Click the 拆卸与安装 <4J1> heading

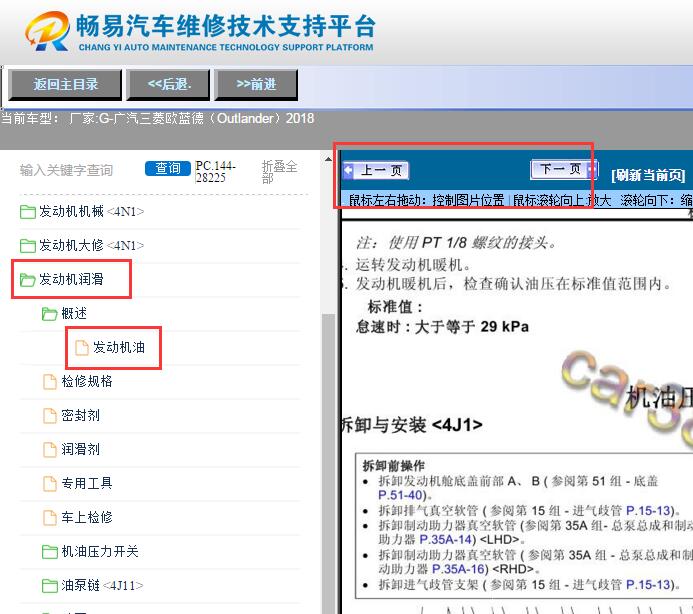[x=411, y=425]
